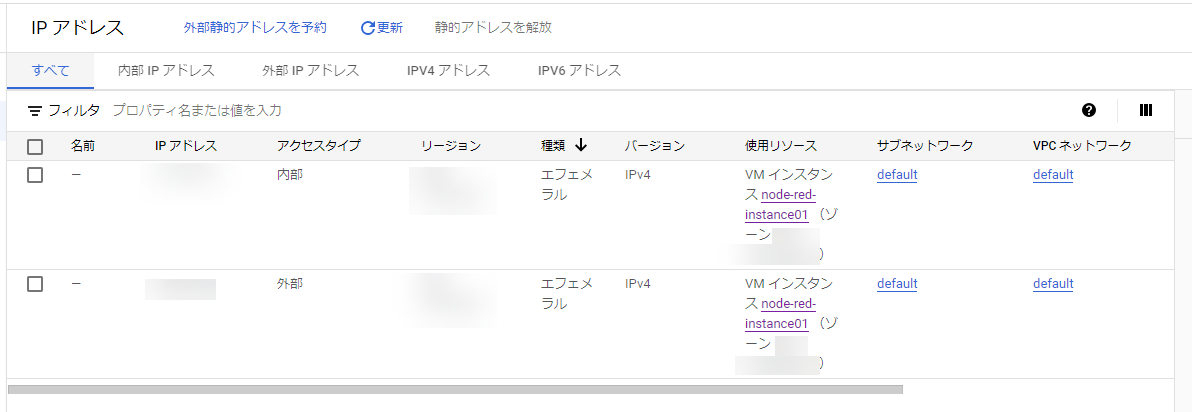Viewport: 1192px width, 412px height.
Task: Open the column display options icon
Action: [x=1146, y=110]
